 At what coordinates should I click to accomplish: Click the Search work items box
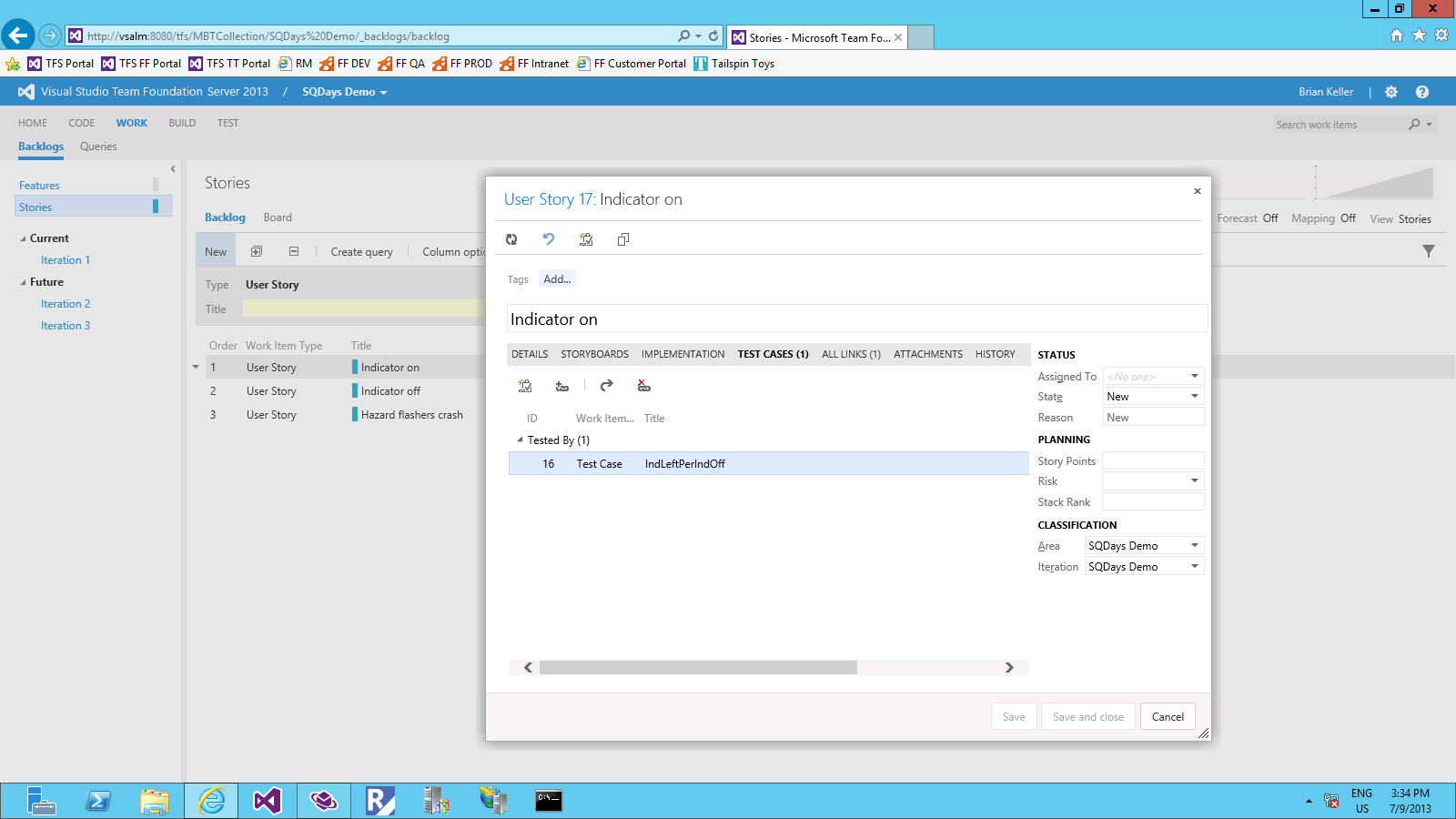coord(1341,125)
